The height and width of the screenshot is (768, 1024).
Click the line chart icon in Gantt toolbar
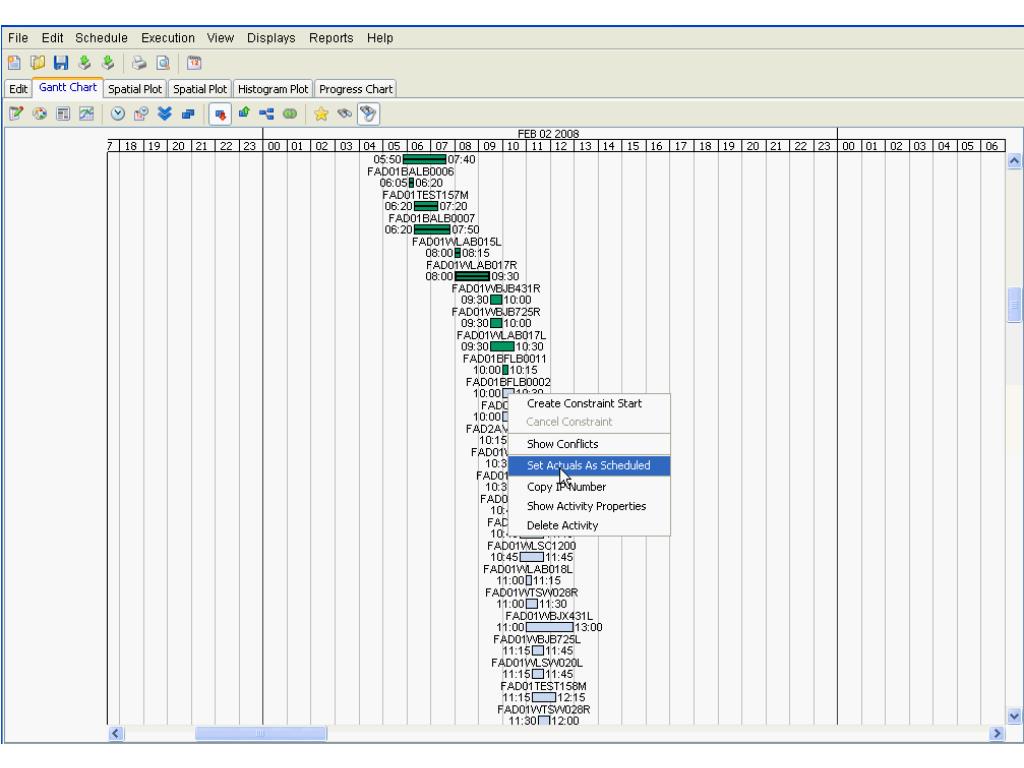(x=86, y=114)
